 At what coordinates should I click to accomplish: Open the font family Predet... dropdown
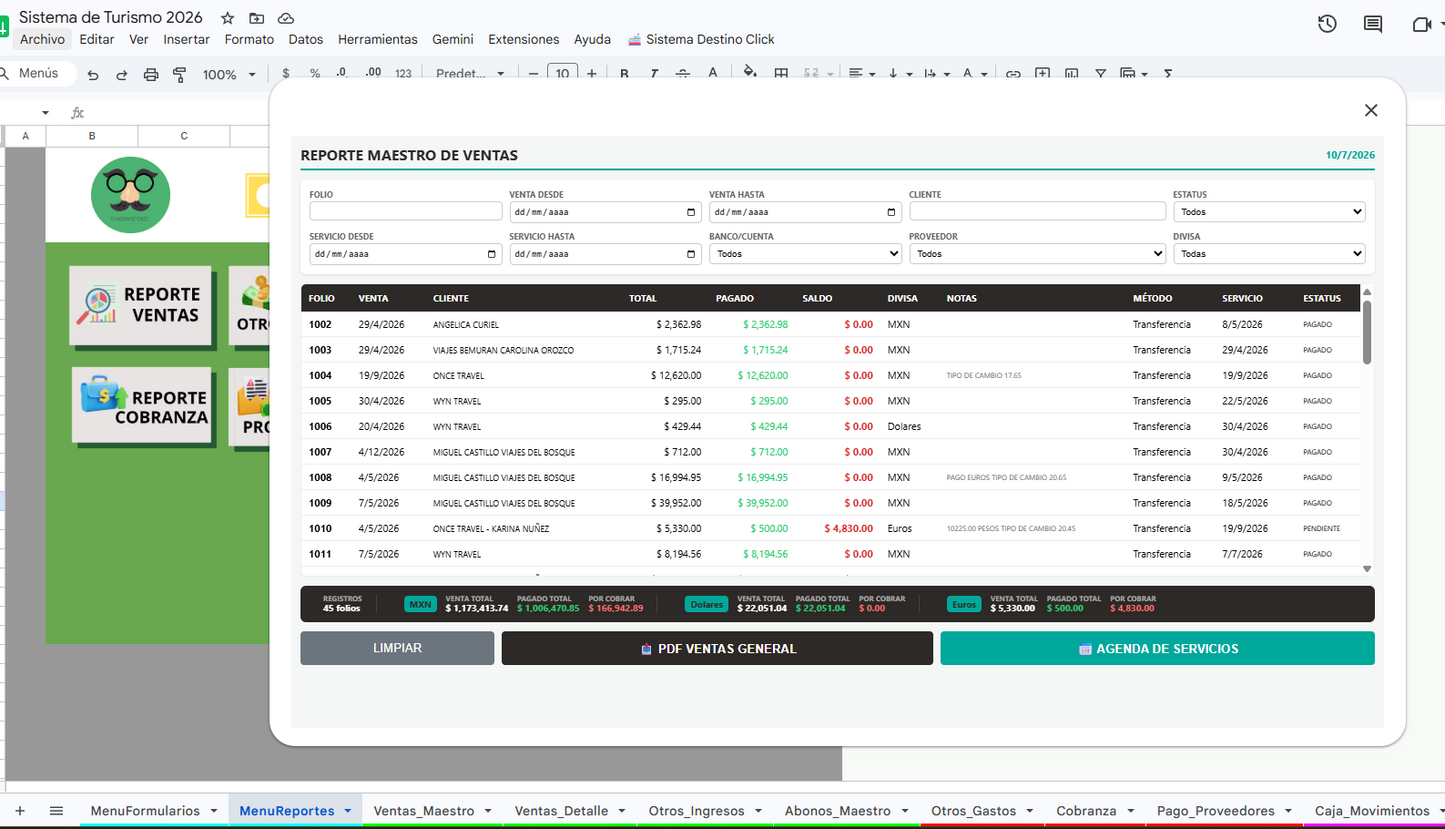click(x=470, y=73)
